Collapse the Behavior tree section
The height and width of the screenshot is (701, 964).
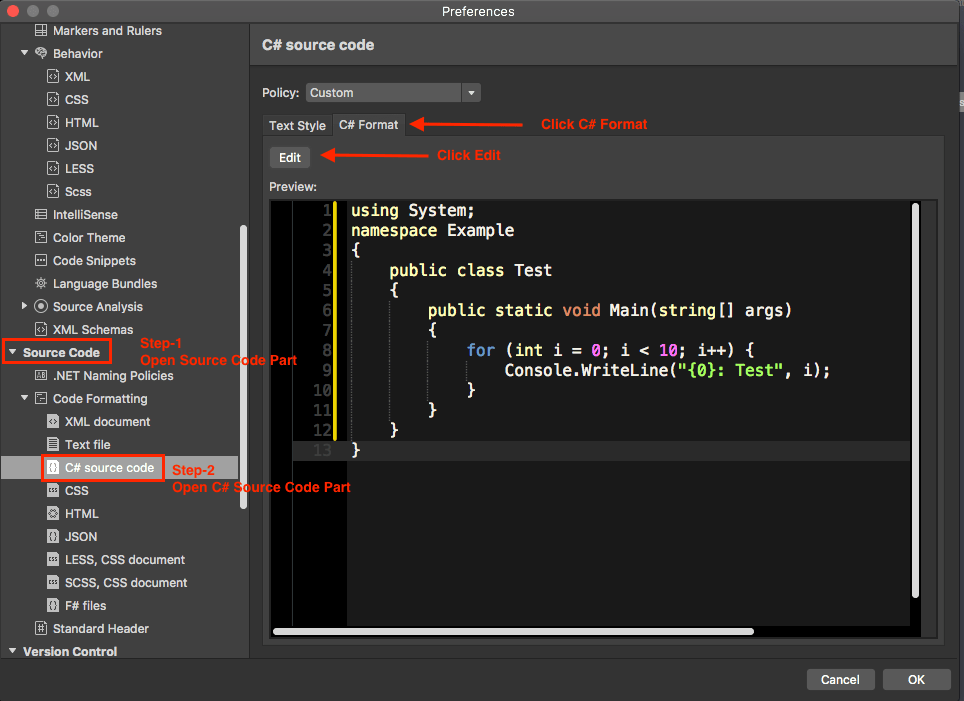pos(24,53)
